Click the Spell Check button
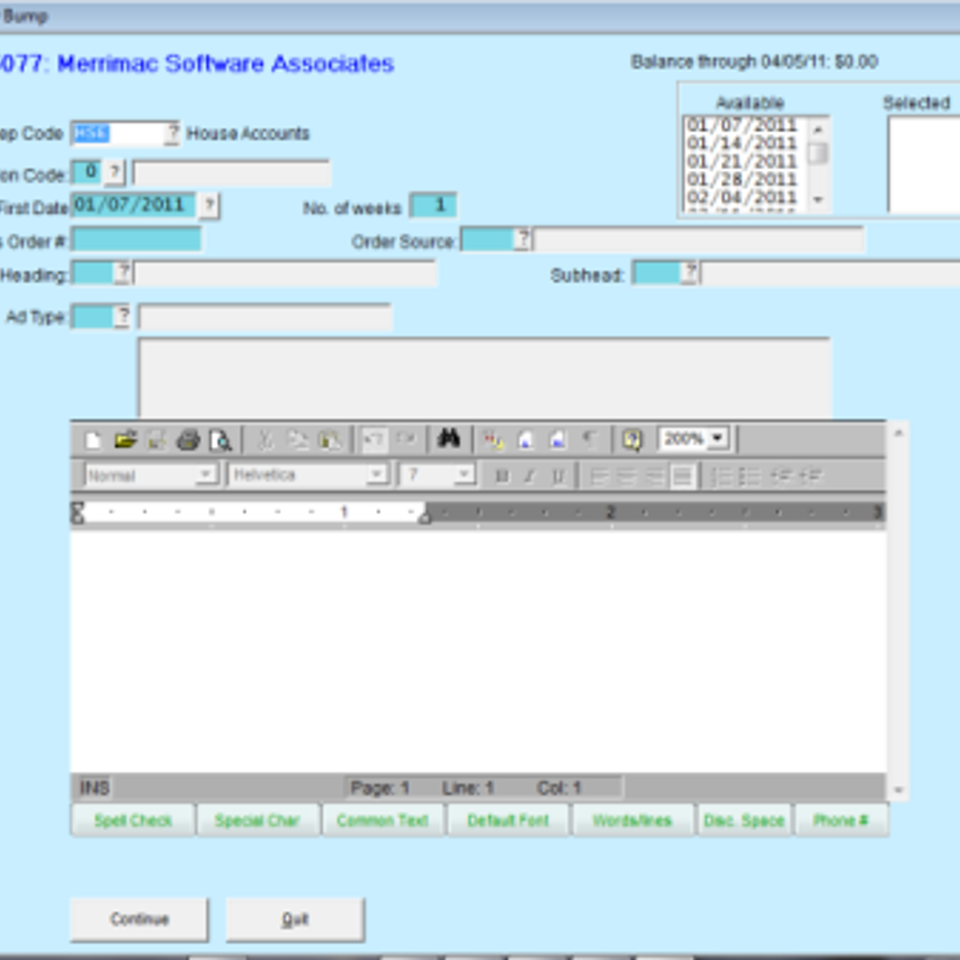The width and height of the screenshot is (960, 960). click(133, 820)
